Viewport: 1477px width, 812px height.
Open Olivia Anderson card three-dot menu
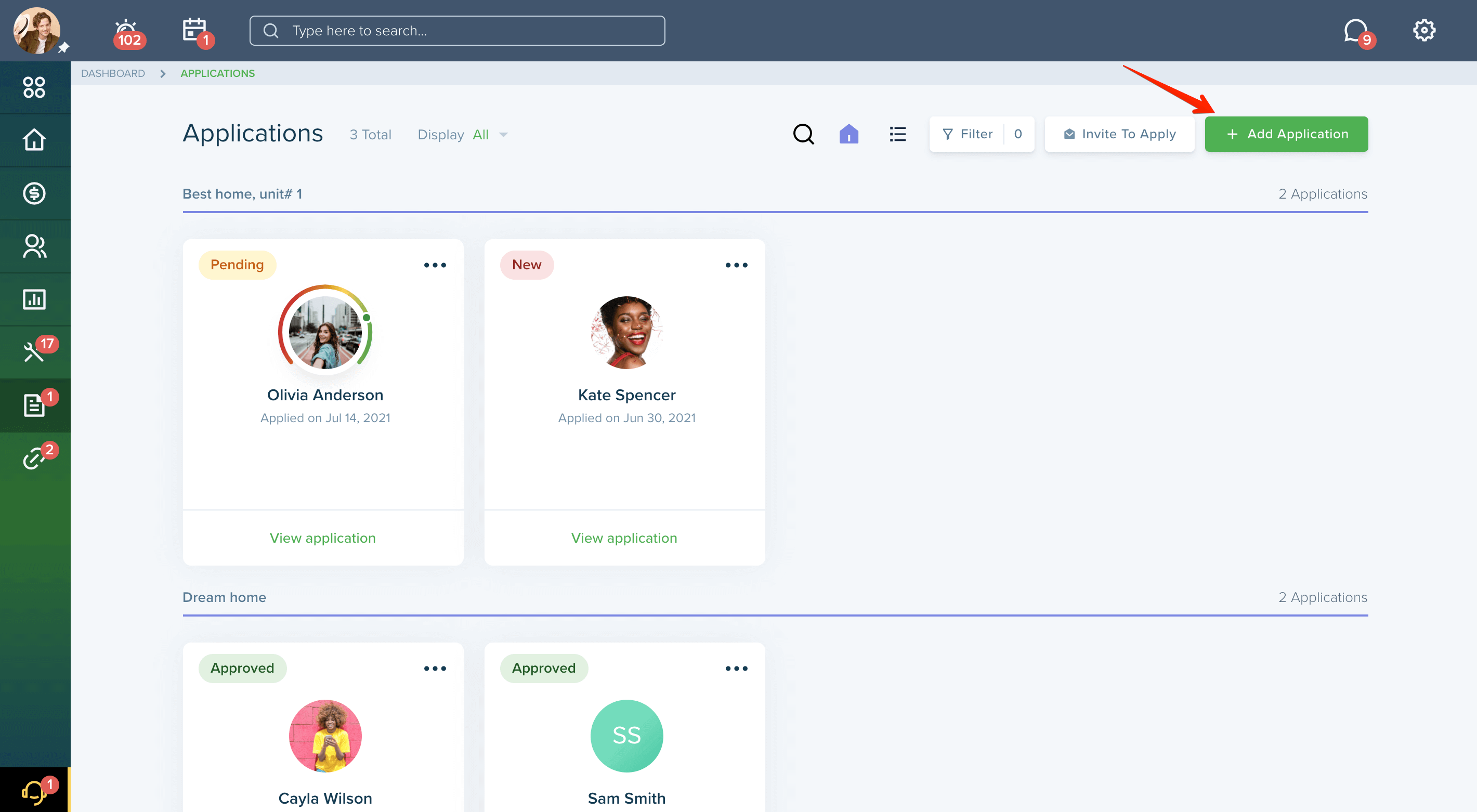pos(435,265)
